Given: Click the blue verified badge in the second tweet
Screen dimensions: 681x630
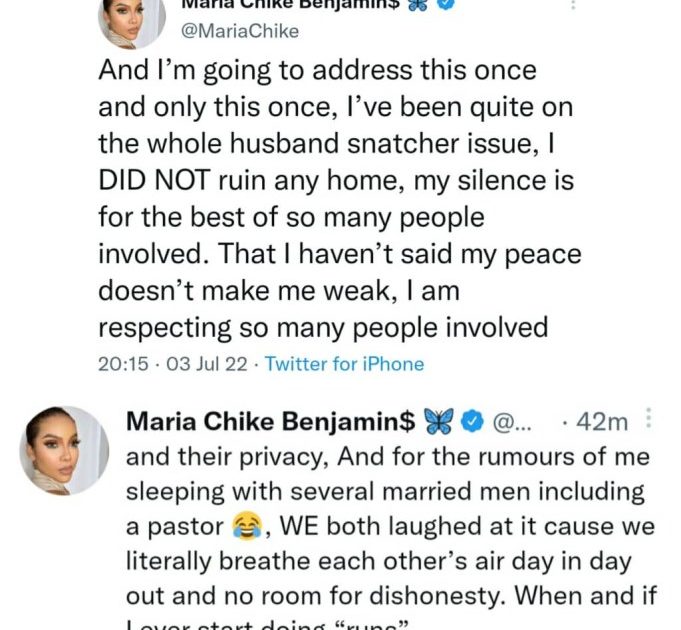Looking at the screenshot, I should pos(472,422).
